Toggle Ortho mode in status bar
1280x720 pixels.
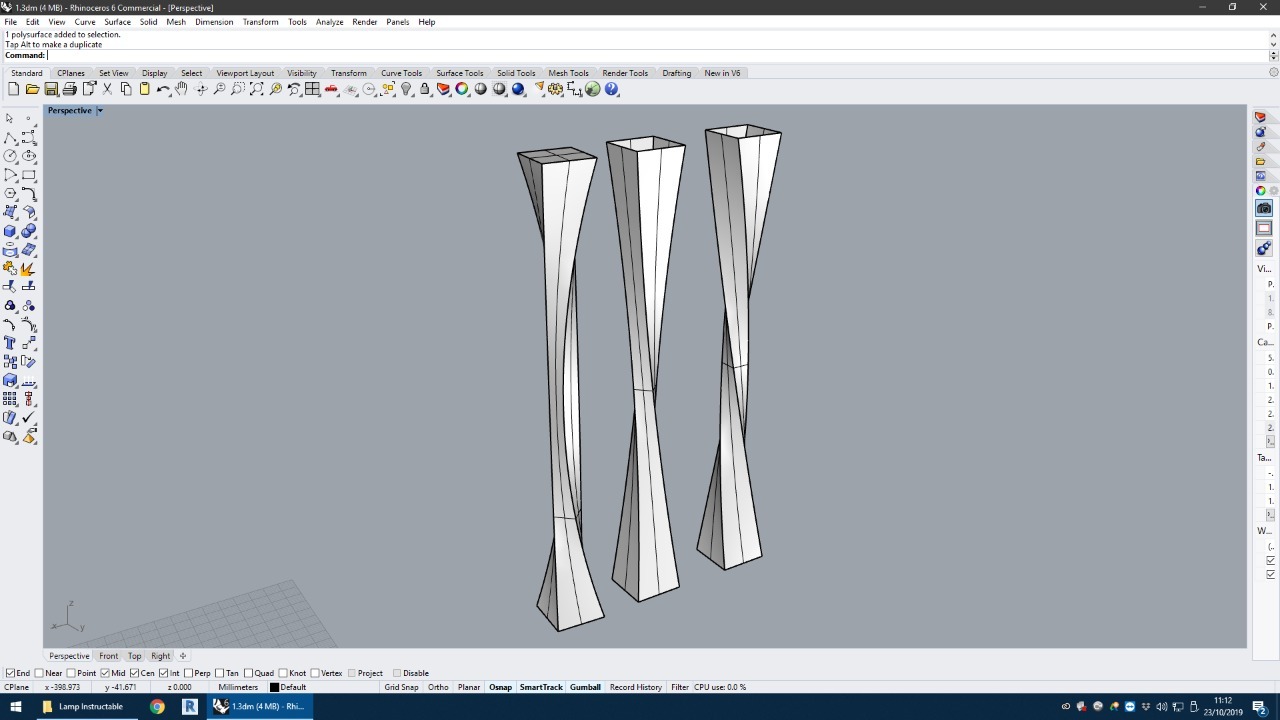(438, 687)
